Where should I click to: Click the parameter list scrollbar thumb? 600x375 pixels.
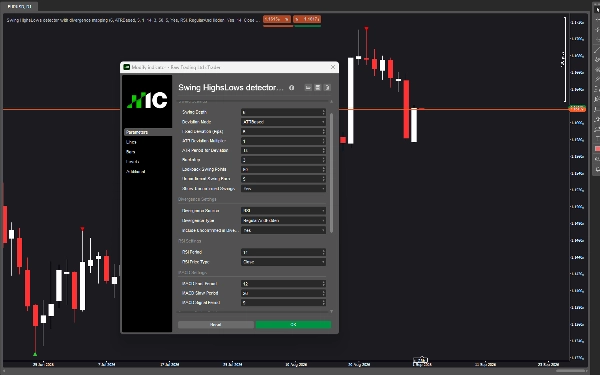[x=331, y=173]
